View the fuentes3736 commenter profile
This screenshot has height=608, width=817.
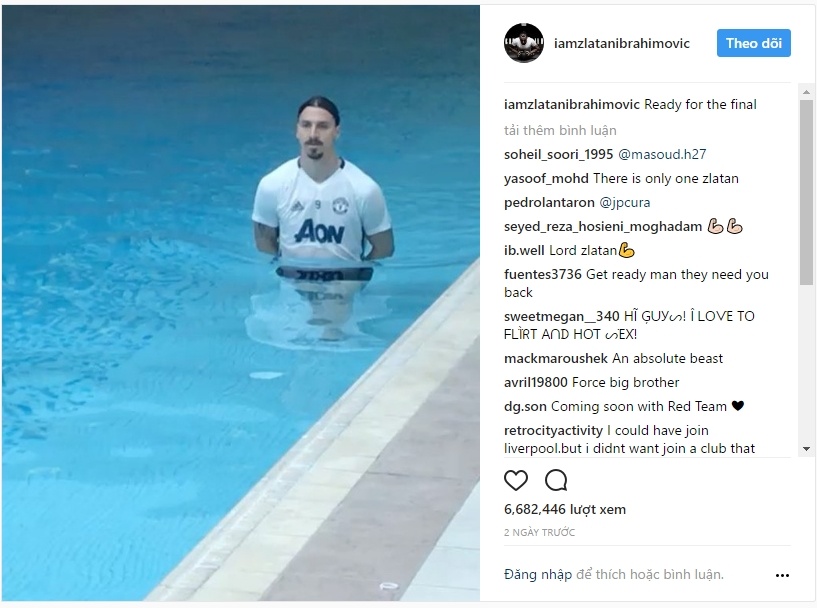[x=542, y=275]
